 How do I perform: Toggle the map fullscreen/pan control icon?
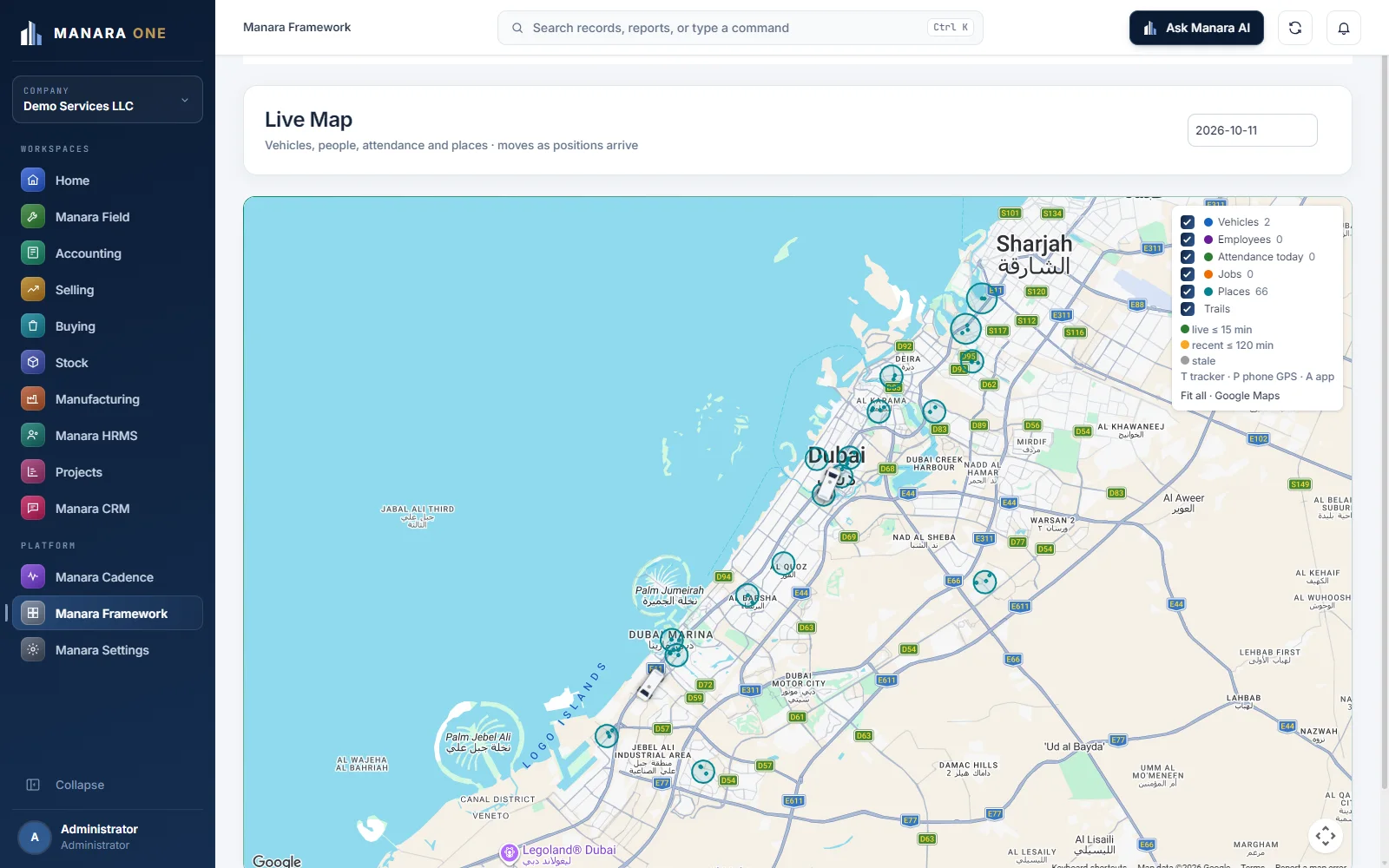[1326, 836]
